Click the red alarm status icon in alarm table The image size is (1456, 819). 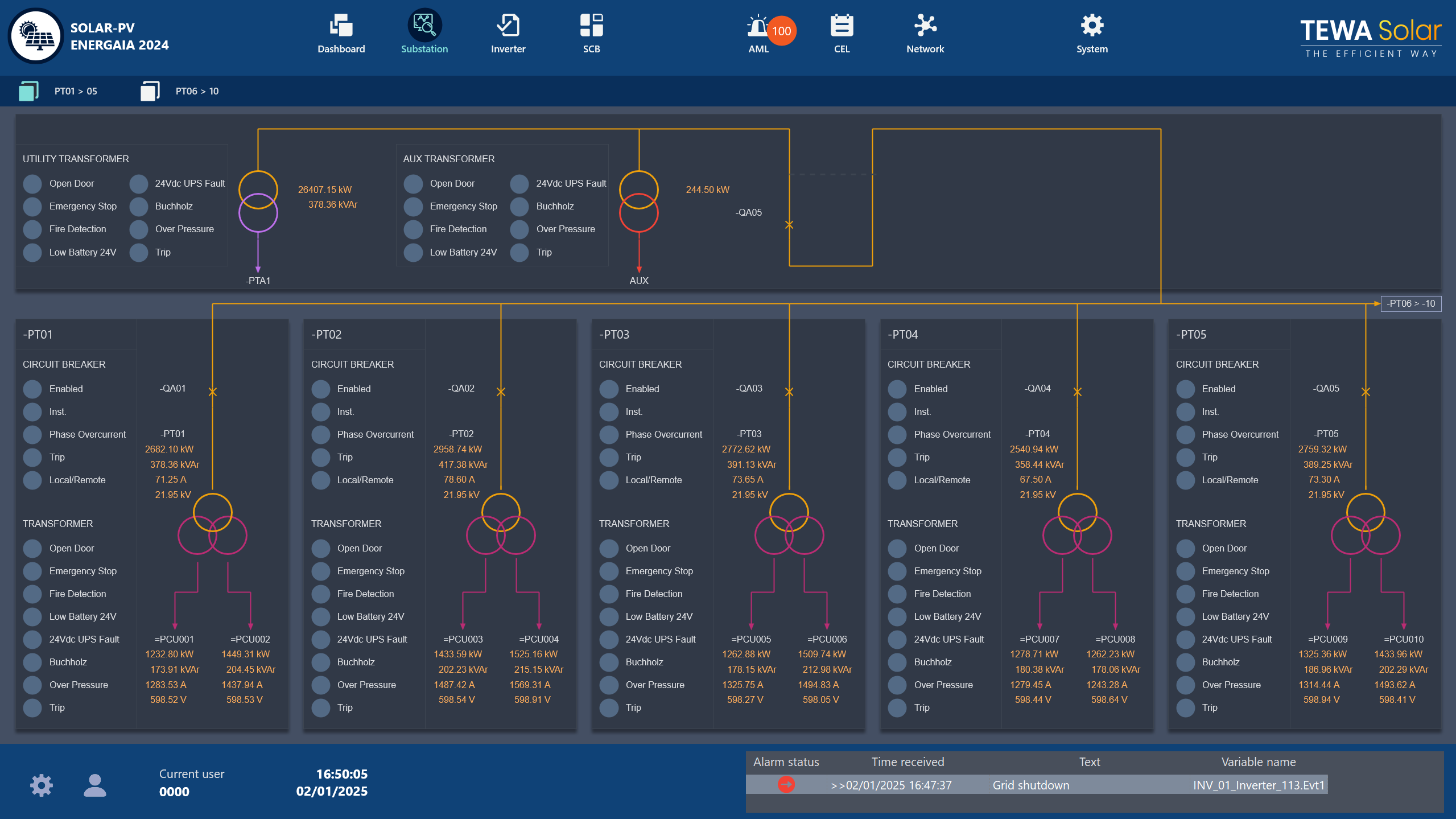[787, 785]
